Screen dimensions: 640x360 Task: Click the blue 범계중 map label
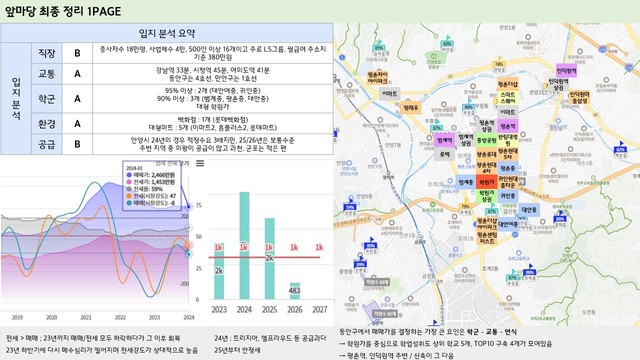(x=465, y=182)
